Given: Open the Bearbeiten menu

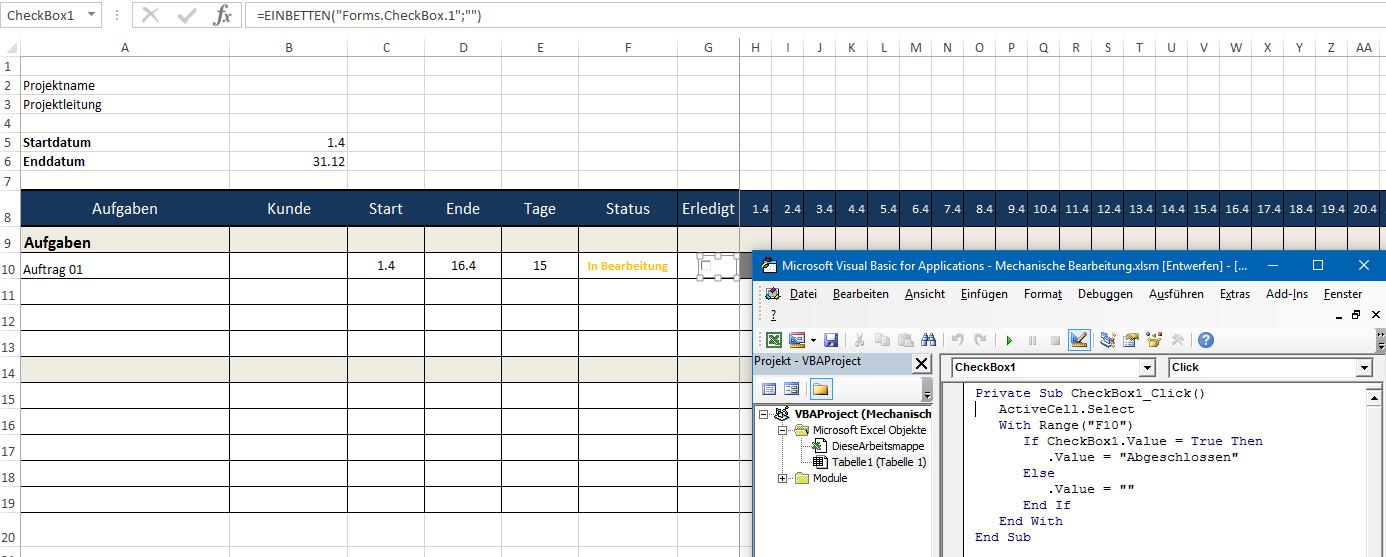Looking at the screenshot, I should click(x=861, y=294).
